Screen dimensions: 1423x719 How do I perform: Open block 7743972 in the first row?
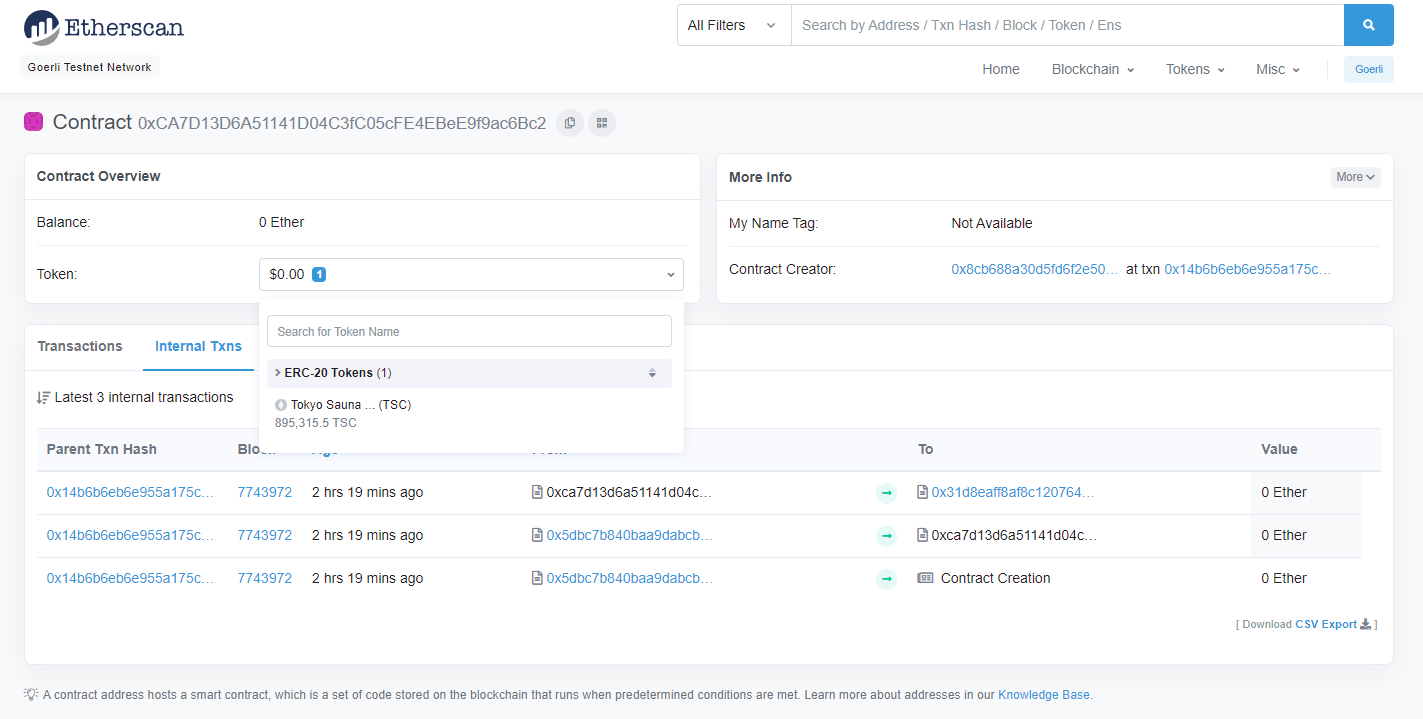pyautogui.click(x=265, y=492)
